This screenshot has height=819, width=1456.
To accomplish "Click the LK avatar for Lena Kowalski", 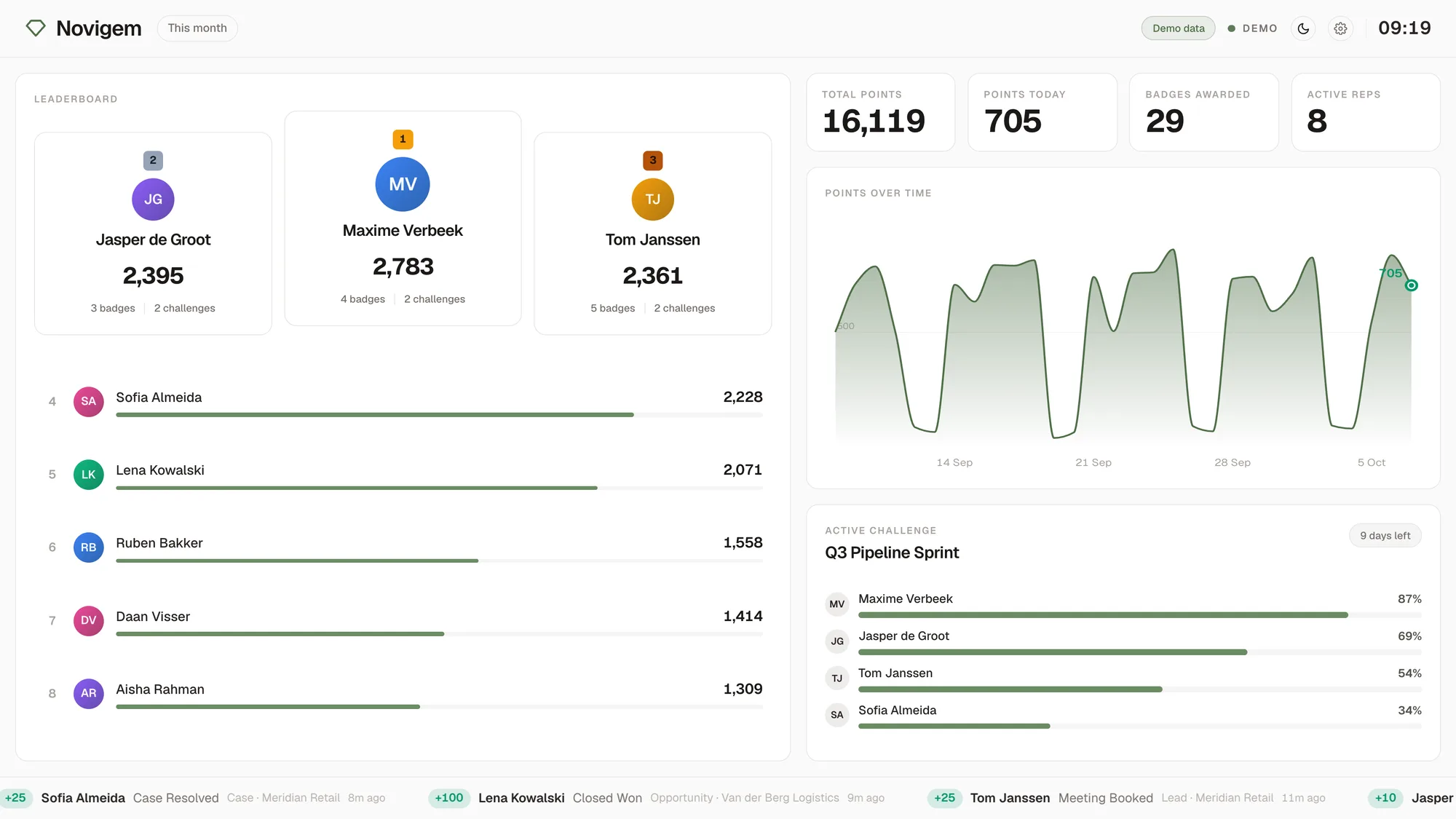I will tap(89, 475).
